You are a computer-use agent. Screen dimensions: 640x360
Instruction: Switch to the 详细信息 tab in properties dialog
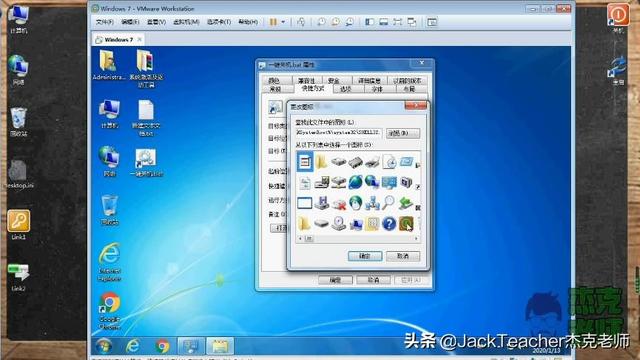pos(369,80)
